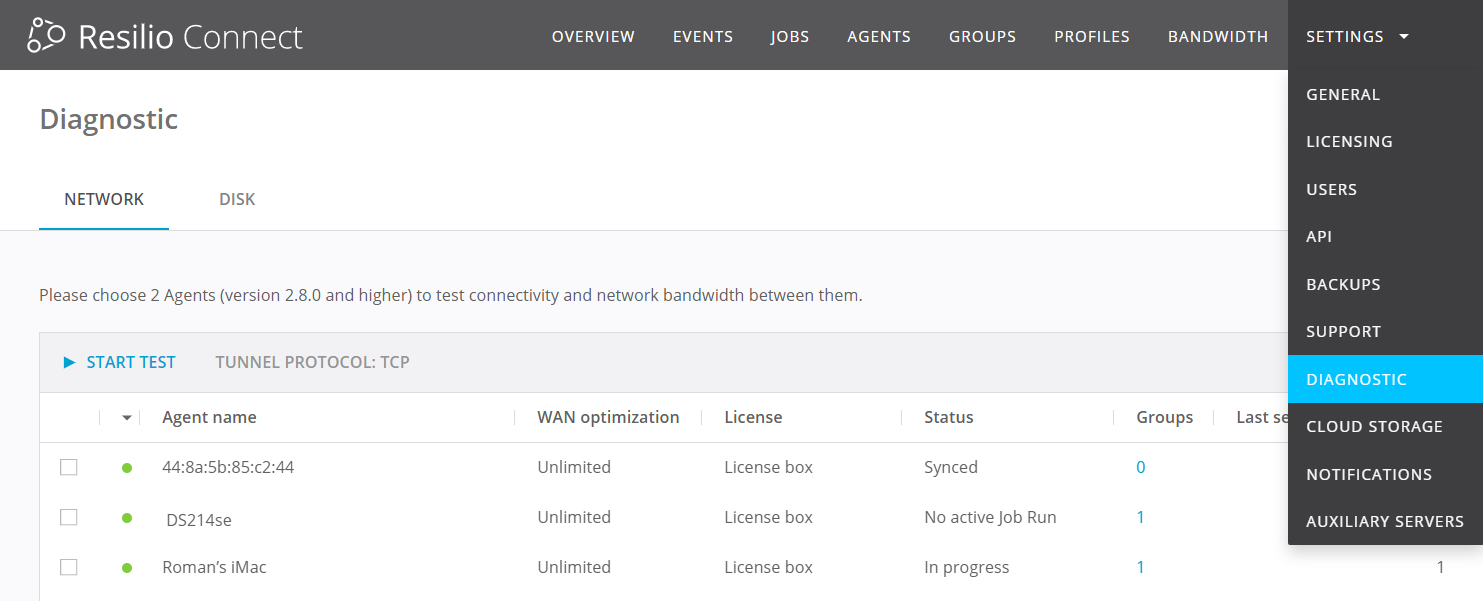Click the Start Test play icon

pos(69,362)
